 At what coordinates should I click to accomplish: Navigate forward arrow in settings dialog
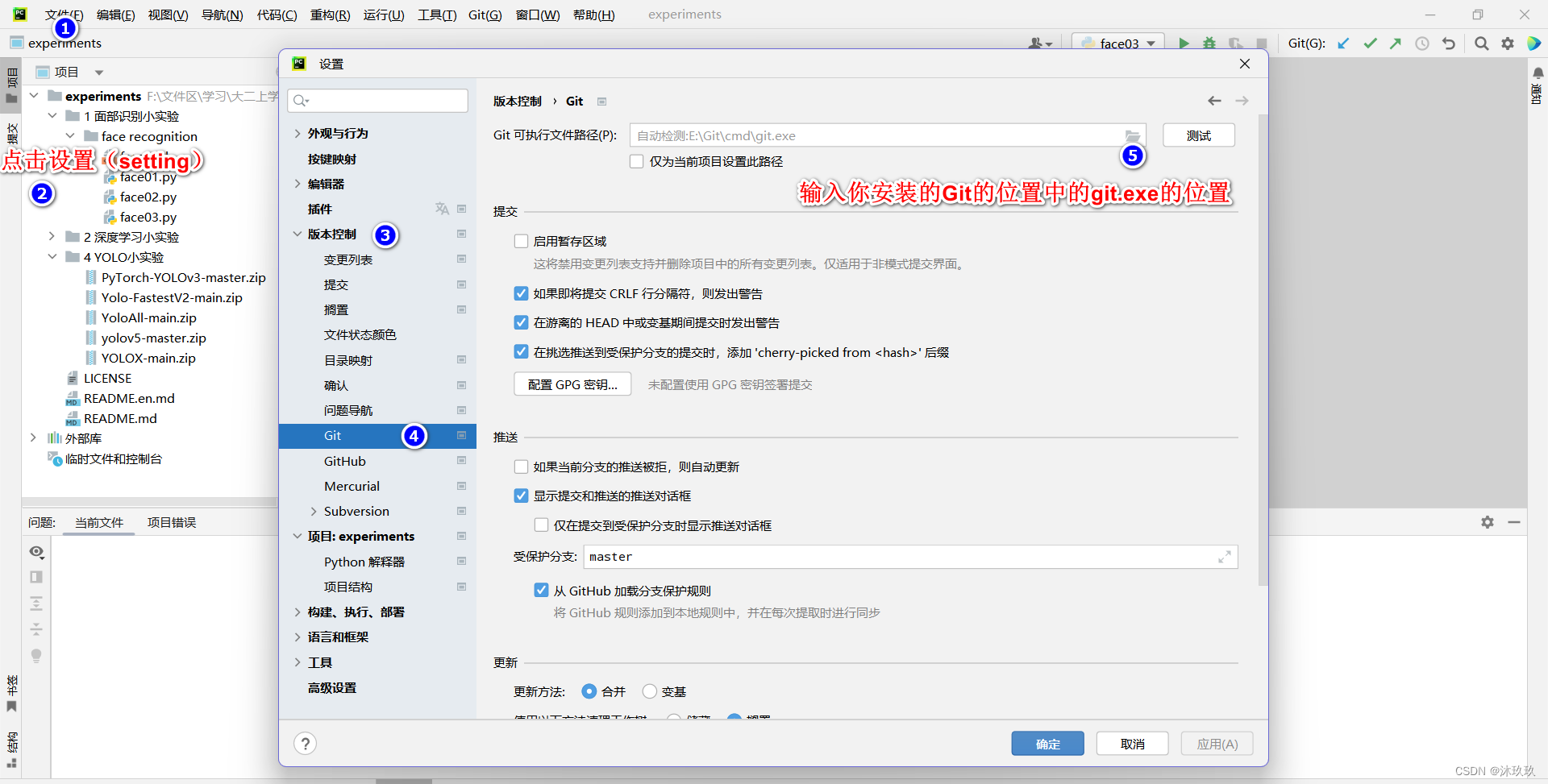[x=1242, y=101]
